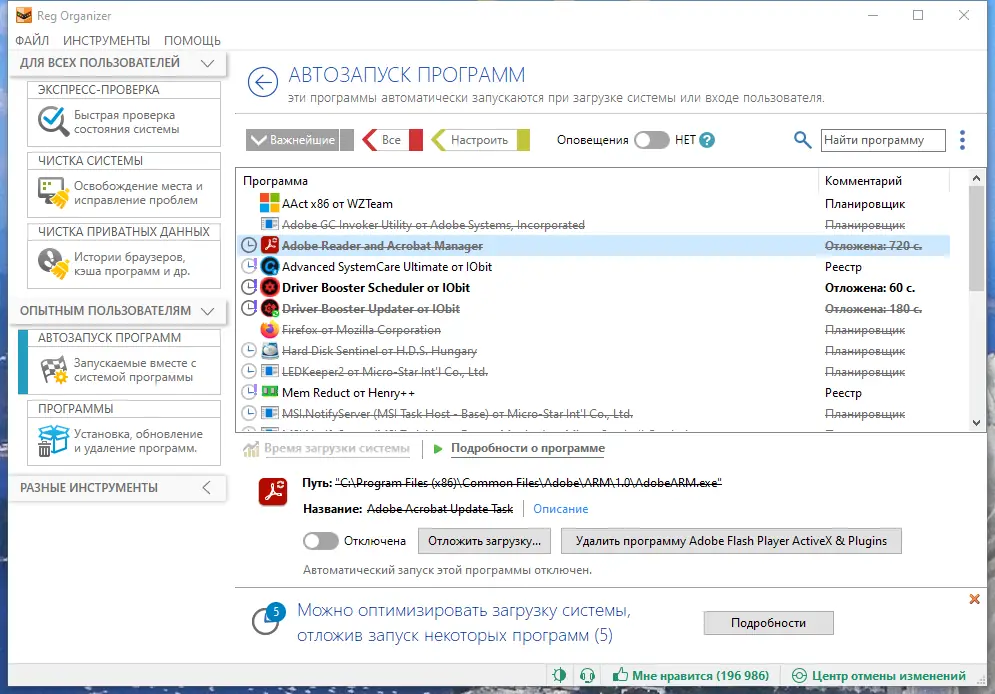Open the ИНСТРУМЕНТЫ menu
Screen dimensions: 995x694
click(x=106, y=41)
